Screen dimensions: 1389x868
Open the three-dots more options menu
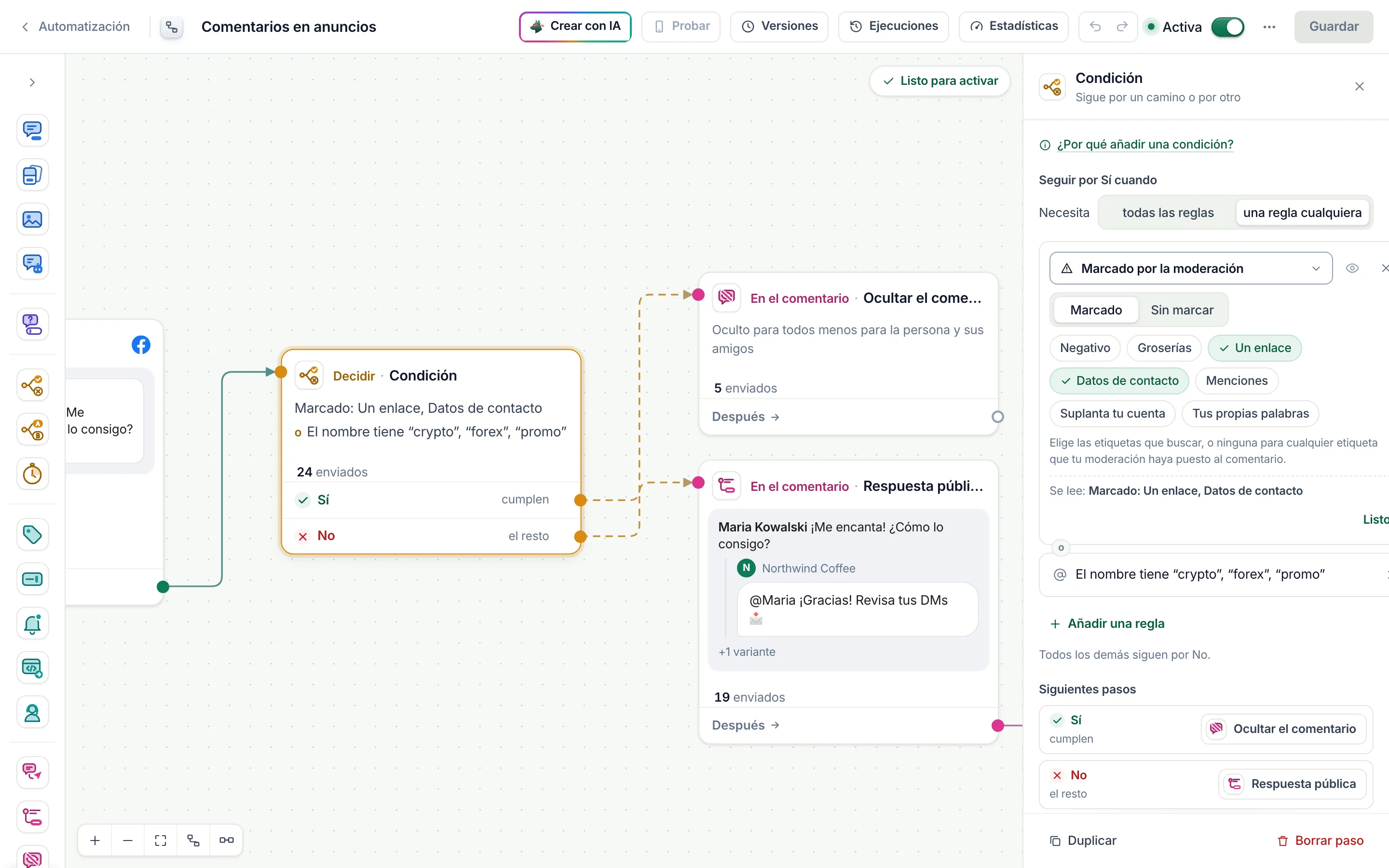pyautogui.click(x=1269, y=27)
